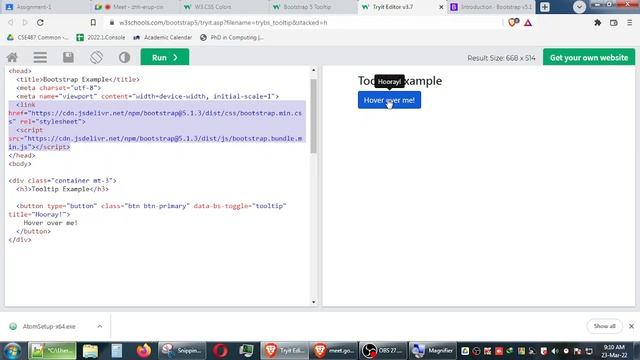Switch to Tryit Editor Brave taskbar window
The image size is (640, 360).
point(284,351)
